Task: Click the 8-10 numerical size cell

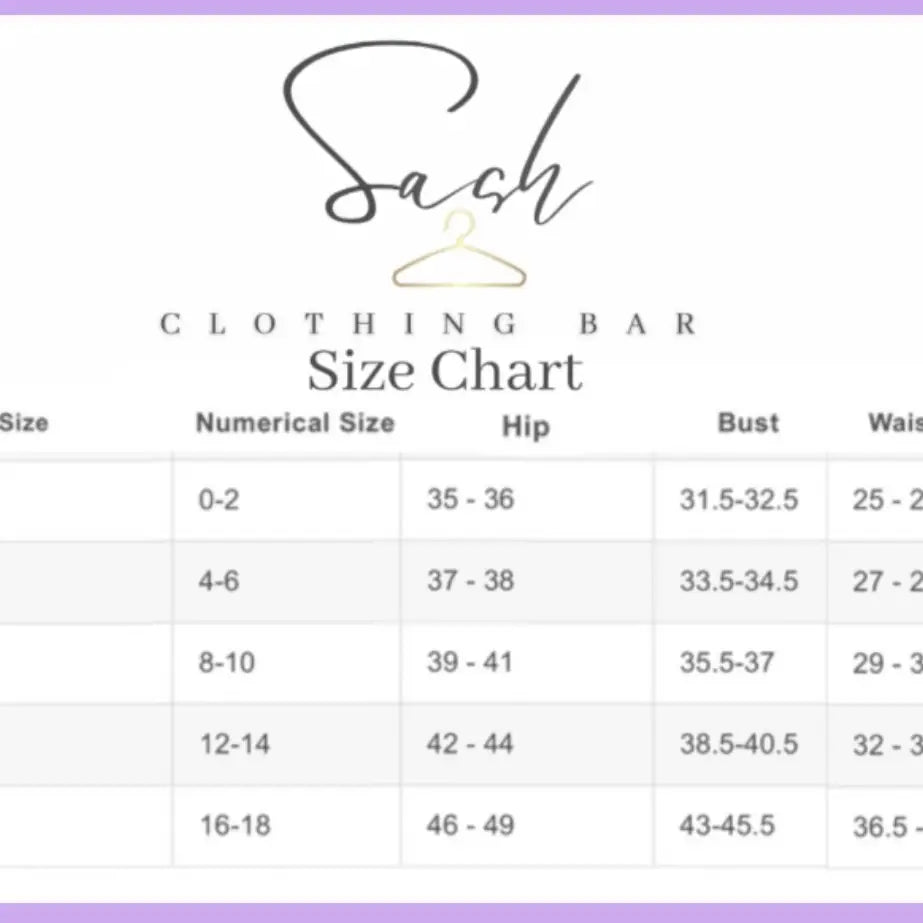Action: pyautogui.click(x=226, y=662)
